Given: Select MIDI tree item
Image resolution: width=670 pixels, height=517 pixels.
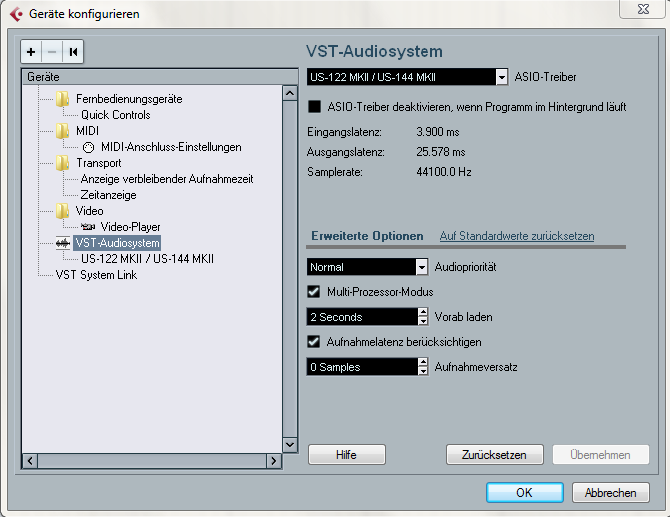Looking at the screenshot, I should click(87, 131).
